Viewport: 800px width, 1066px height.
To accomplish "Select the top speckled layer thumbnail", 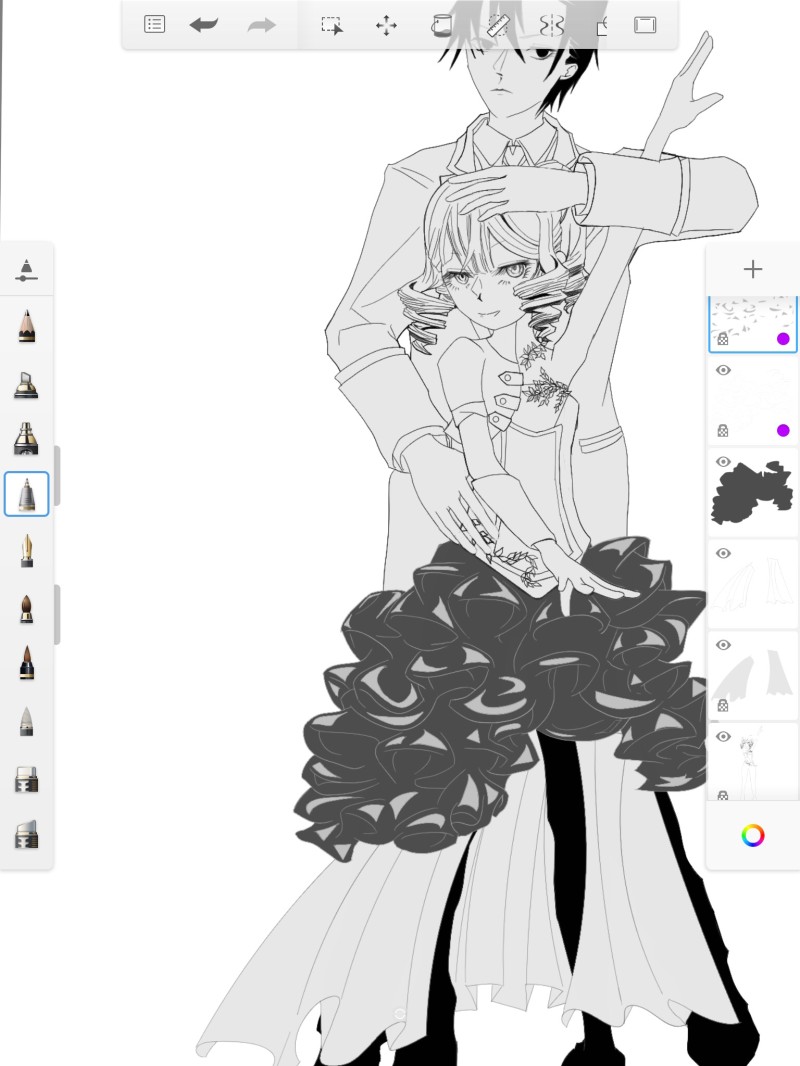I will 752,324.
